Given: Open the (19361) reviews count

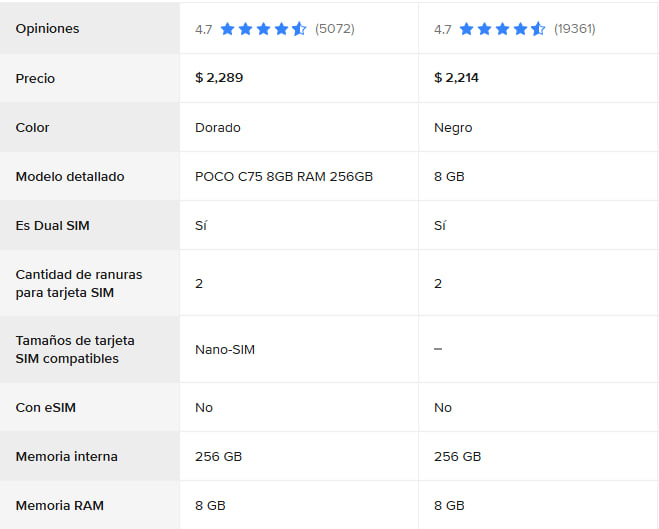Looking at the screenshot, I should point(575,29).
